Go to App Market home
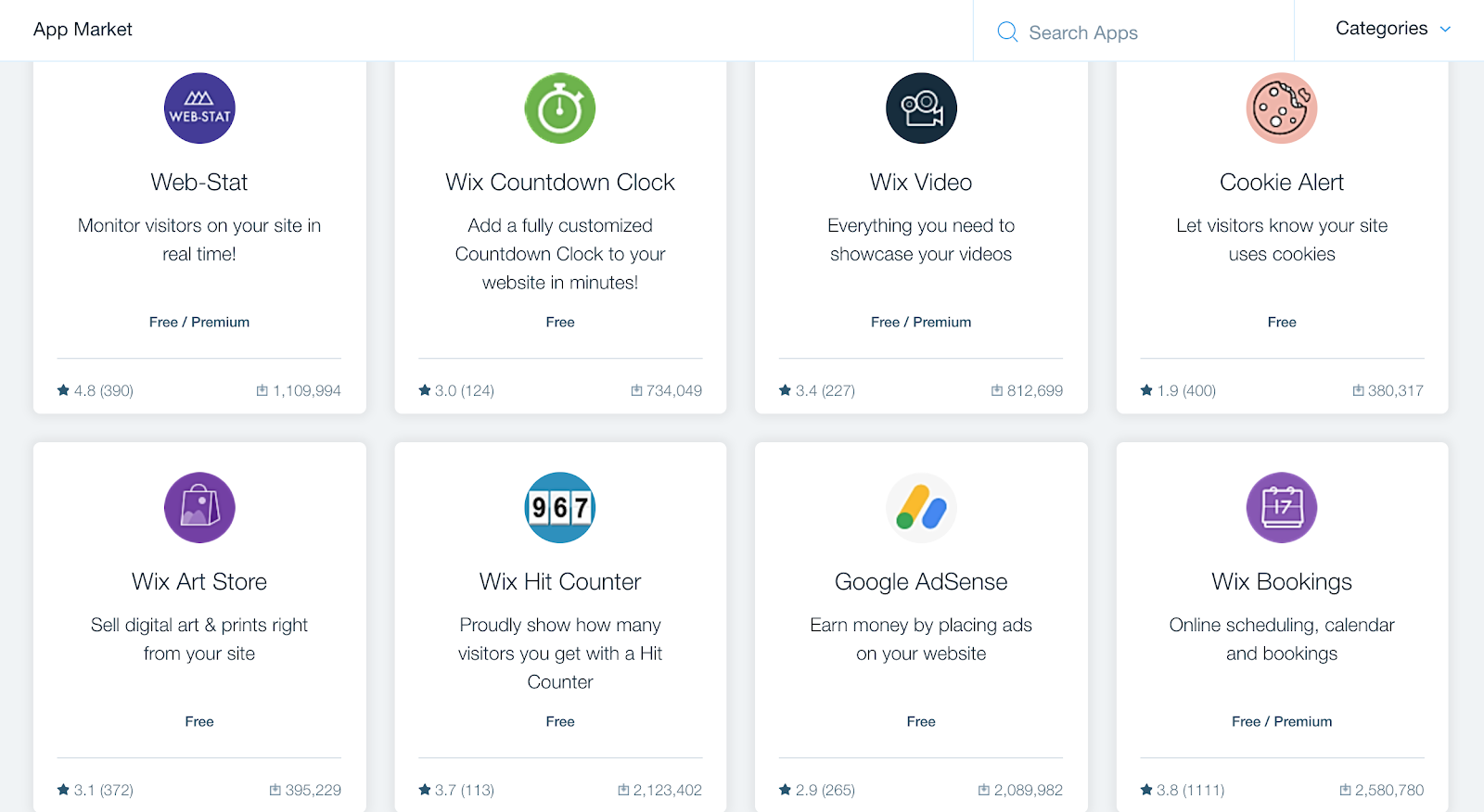Viewport: 1484px width, 812px height. click(x=83, y=30)
